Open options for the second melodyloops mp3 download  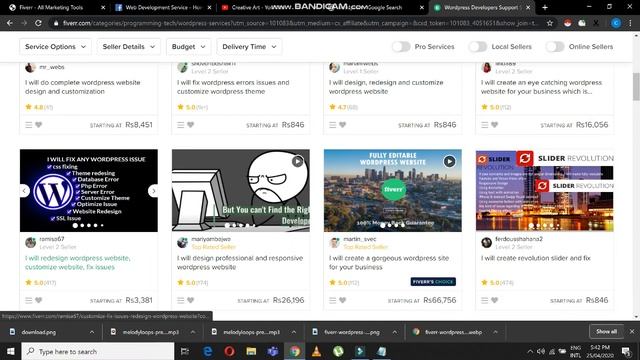(293, 332)
